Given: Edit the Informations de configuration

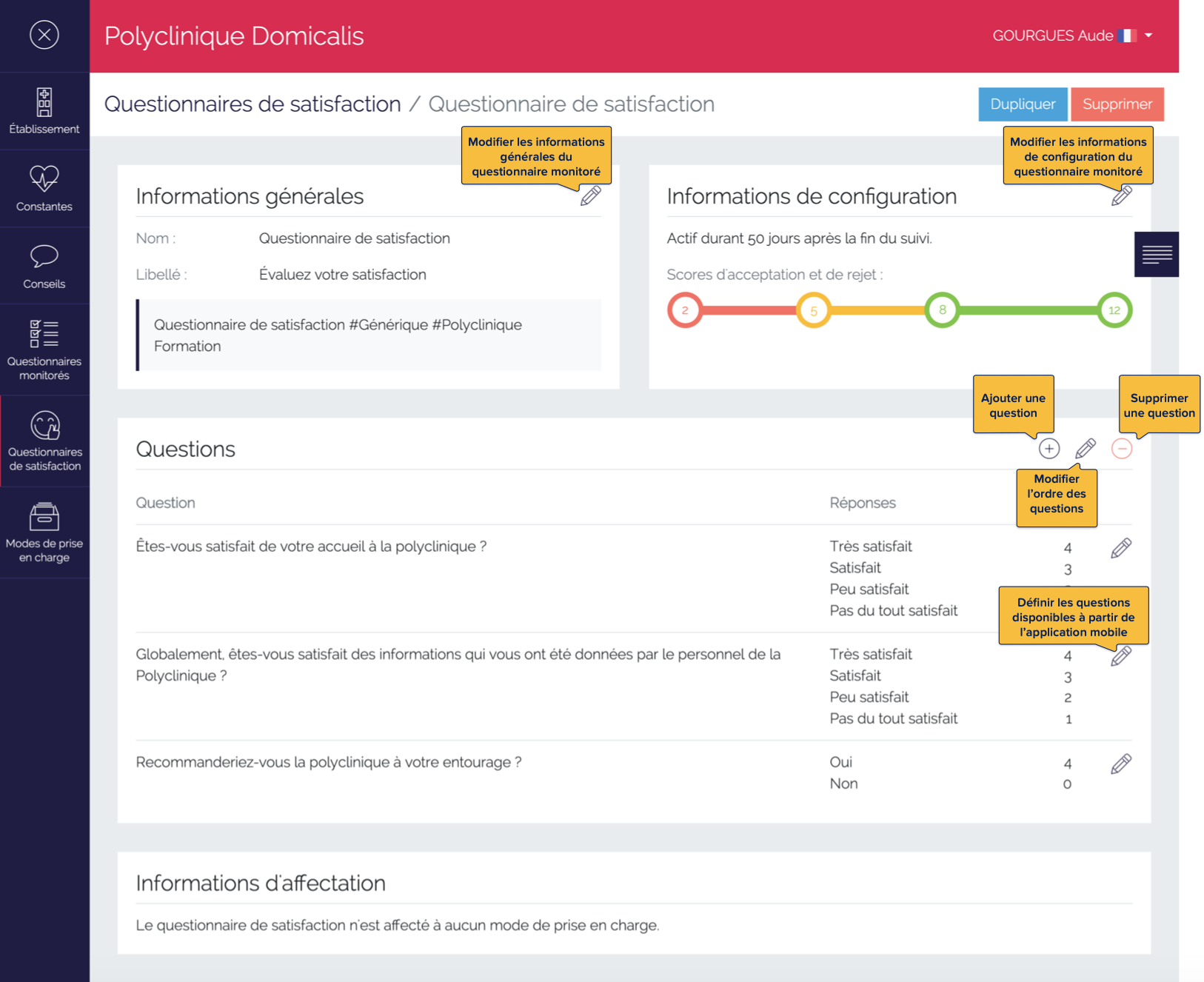Looking at the screenshot, I should coord(1123,196).
